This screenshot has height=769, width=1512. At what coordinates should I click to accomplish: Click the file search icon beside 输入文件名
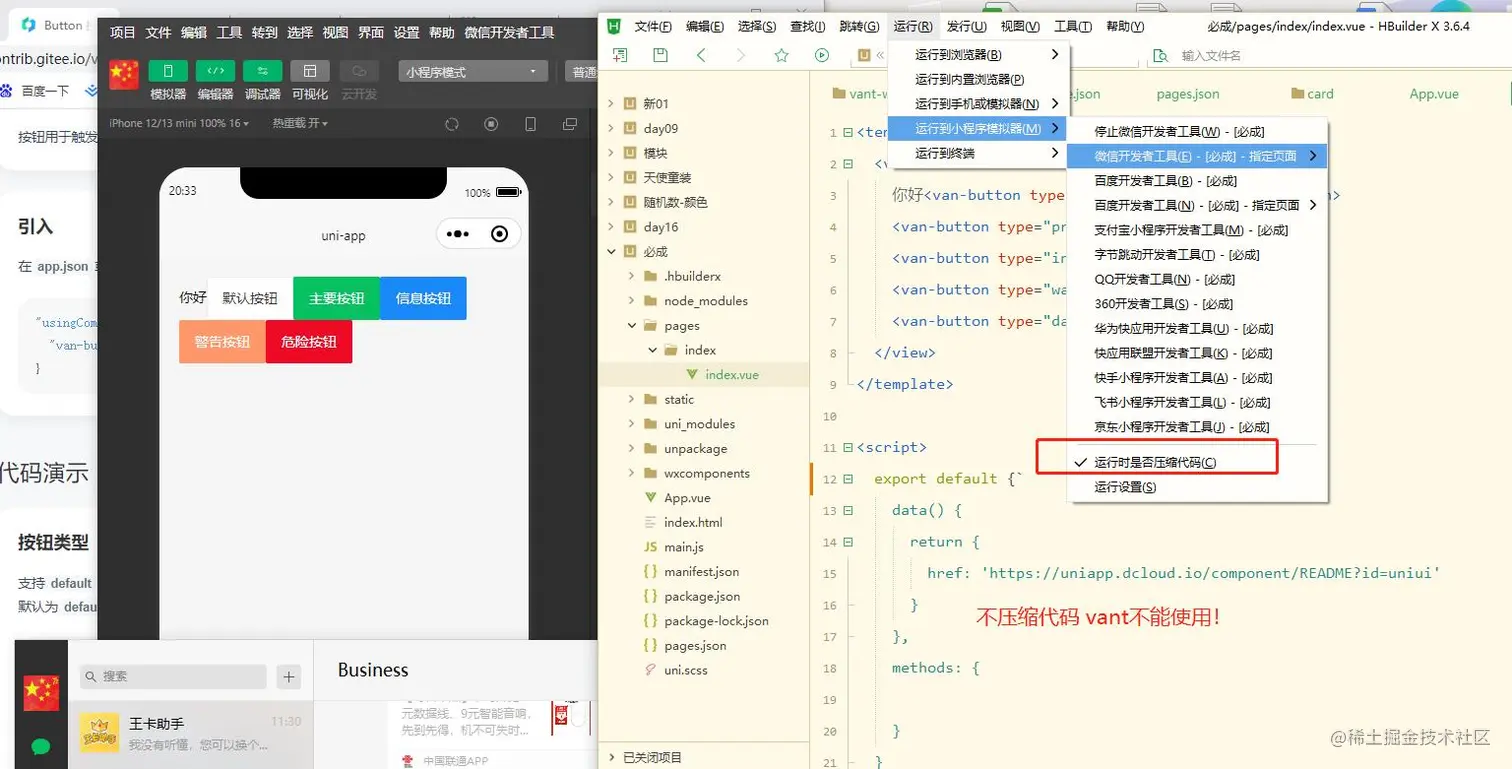[1160, 56]
